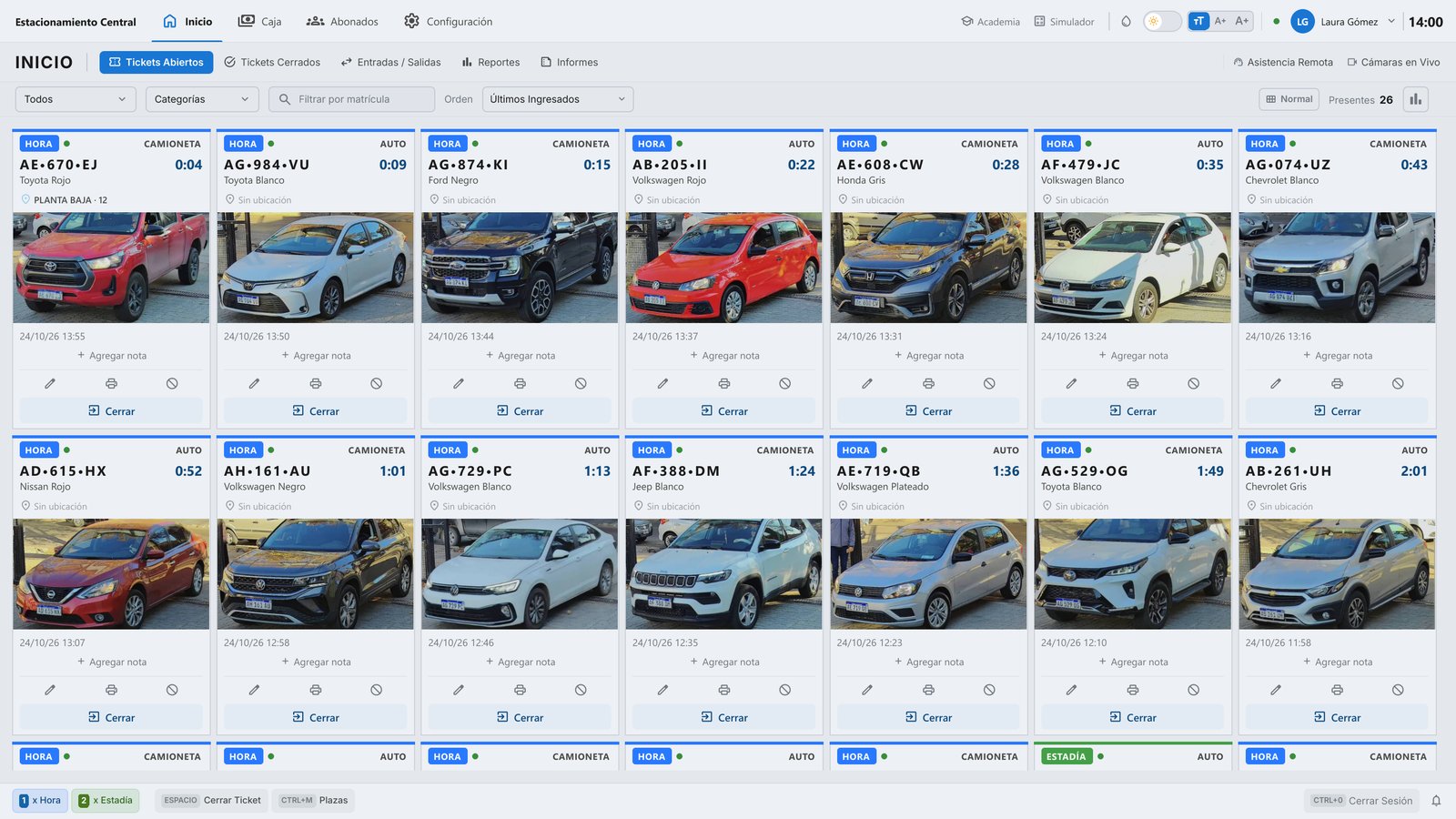1456x819 pixels.
Task: Open the Simulador tool
Action: pos(1064,22)
